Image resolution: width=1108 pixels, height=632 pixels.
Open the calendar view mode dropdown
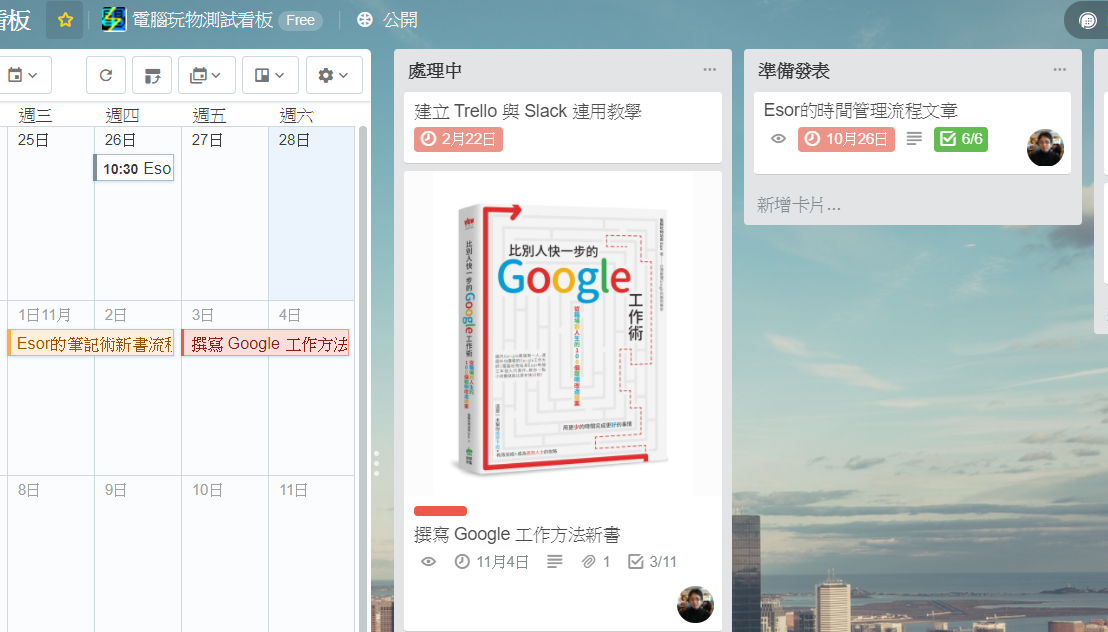[206, 75]
